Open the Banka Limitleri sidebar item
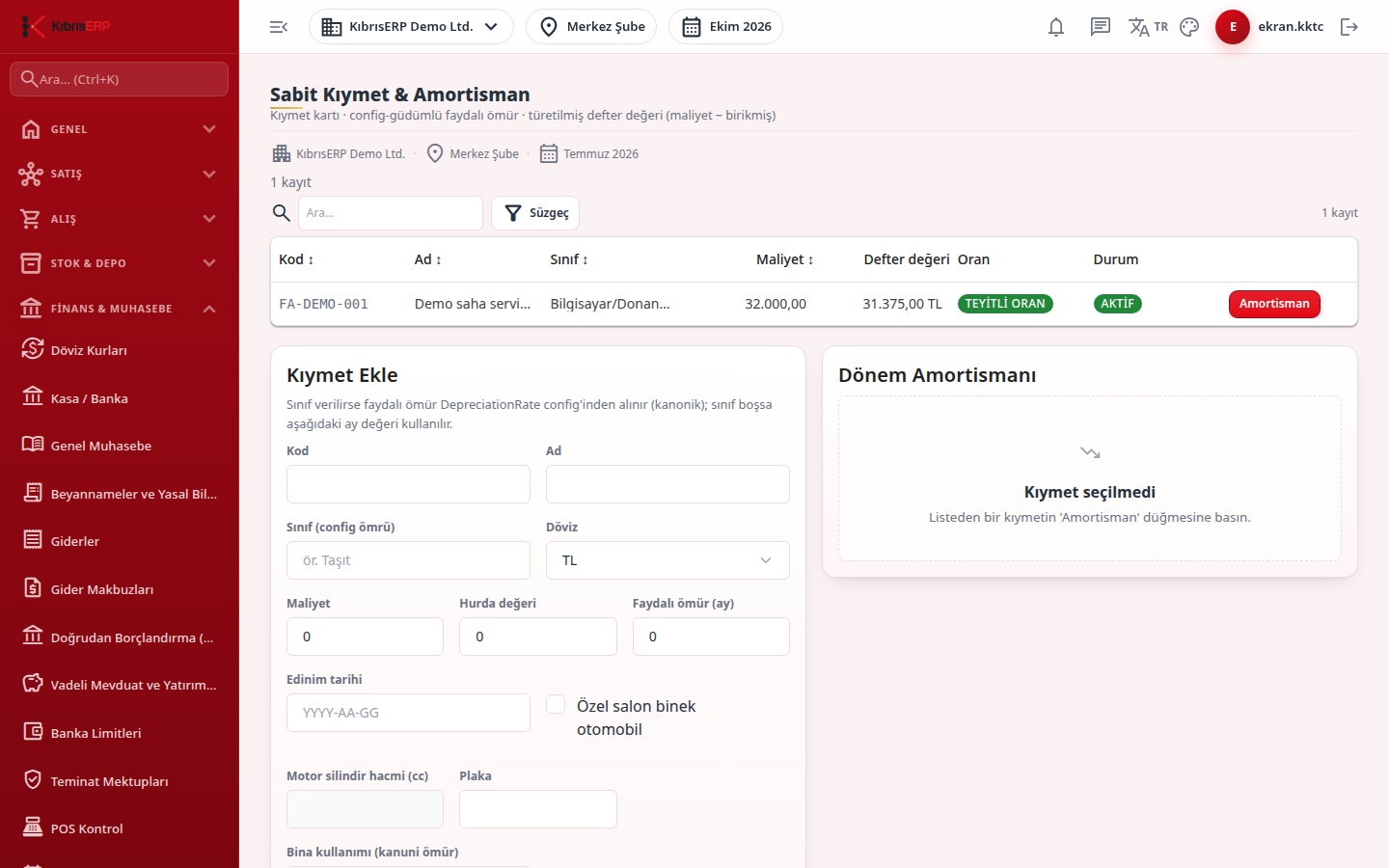This screenshot has height=868, width=1389. point(120,733)
